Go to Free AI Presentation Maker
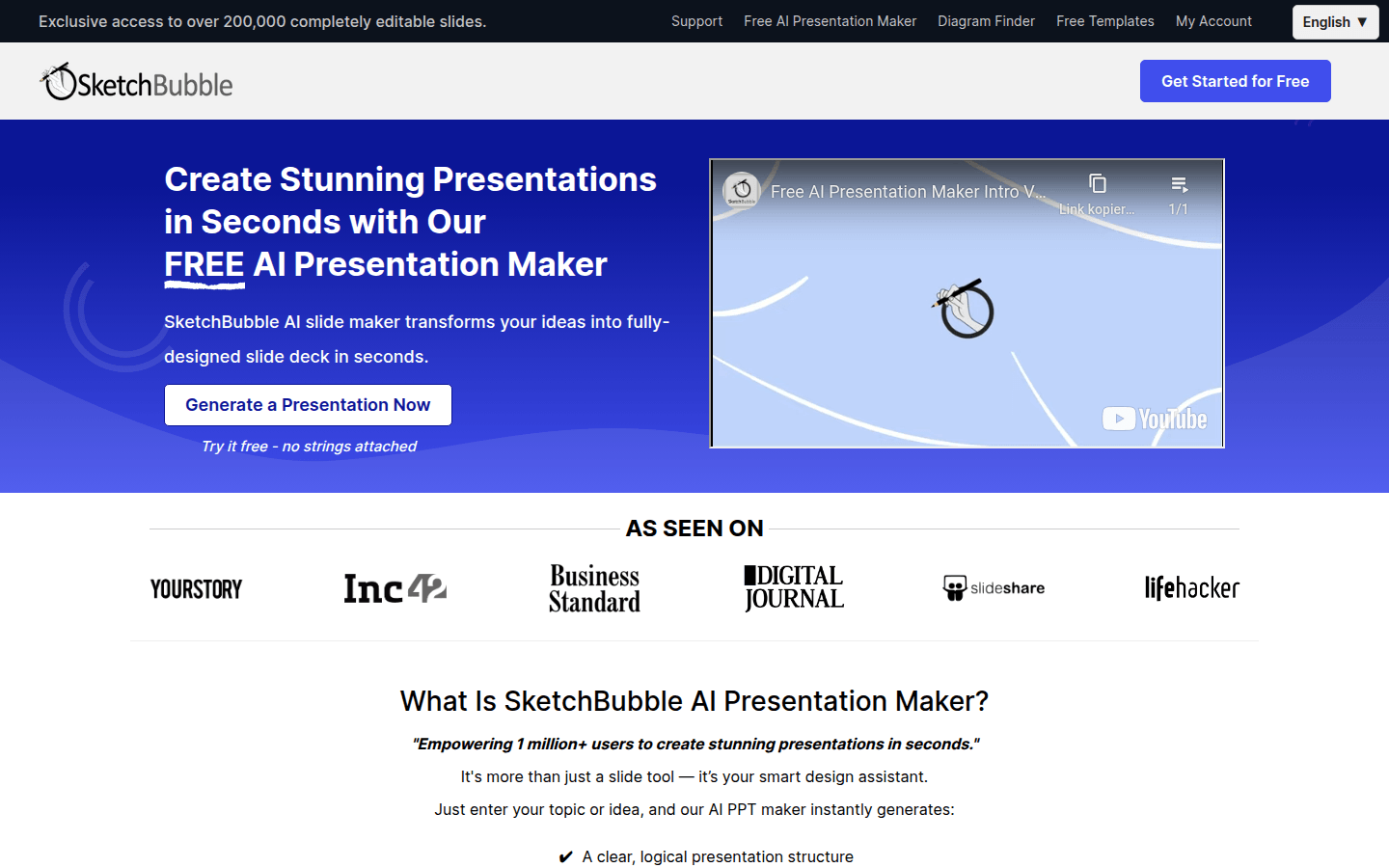 [x=830, y=21]
